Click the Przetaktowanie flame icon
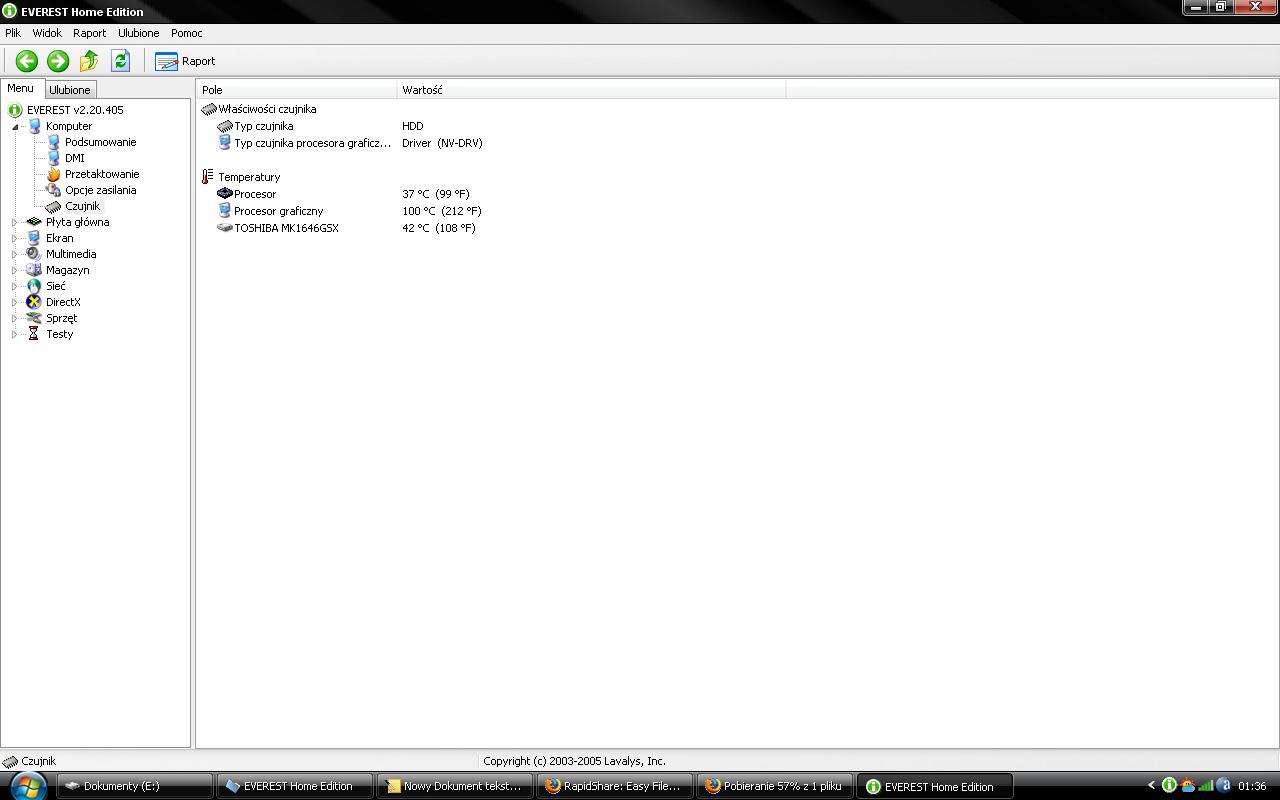This screenshot has width=1280, height=800. 53,174
